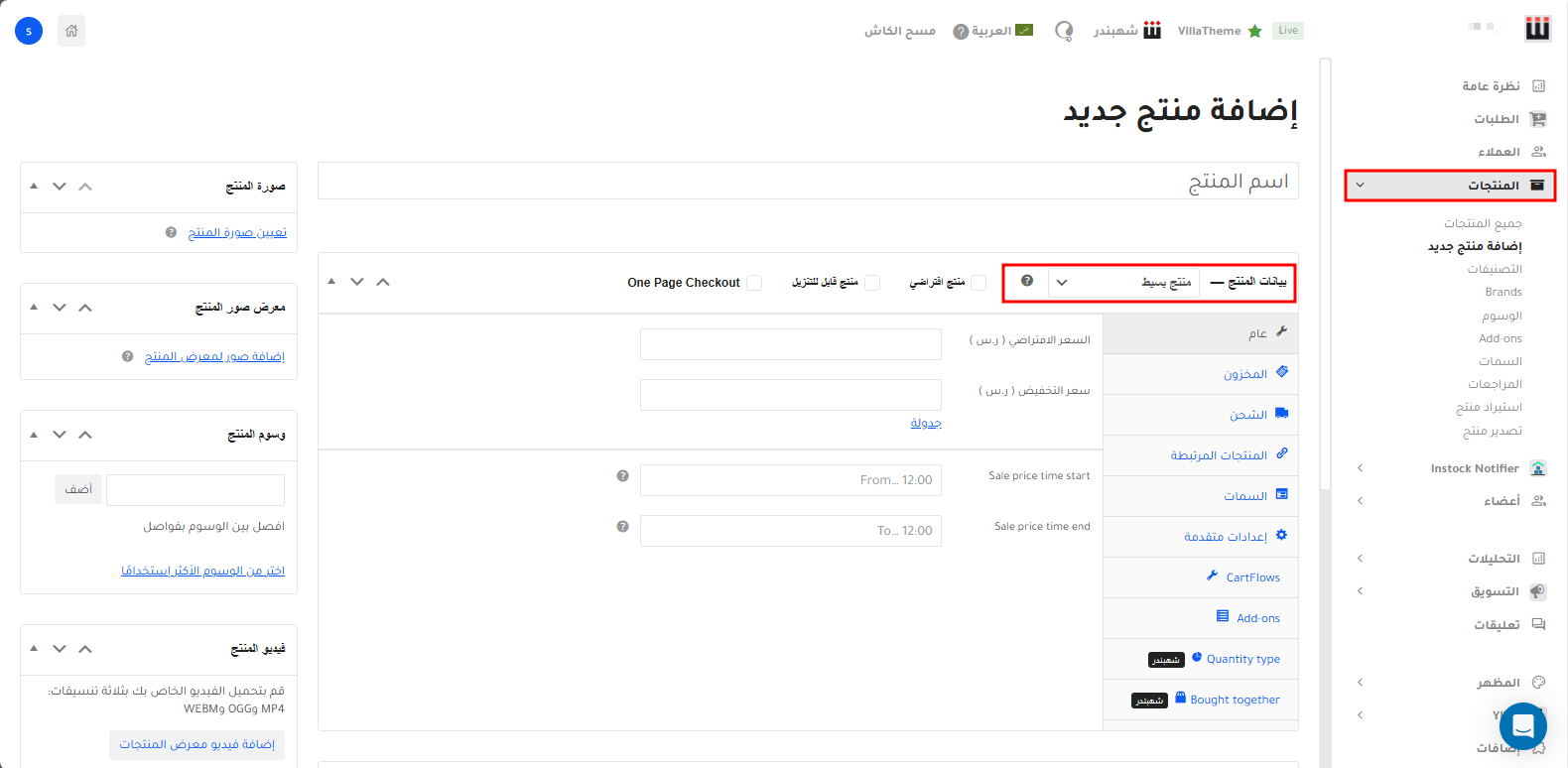
Task: Collapse the المنتجات sidebar menu
Action: click(x=1360, y=186)
